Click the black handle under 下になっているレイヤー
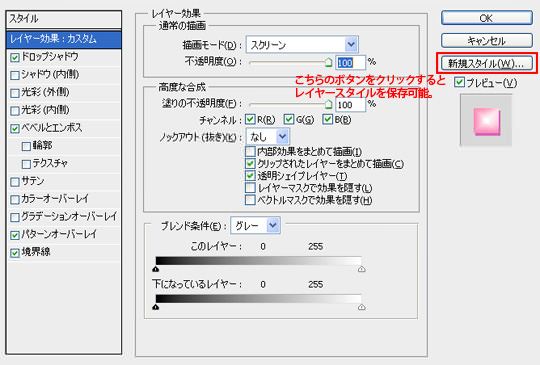The width and height of the screenshot is (540, 365). pos(156,307)
